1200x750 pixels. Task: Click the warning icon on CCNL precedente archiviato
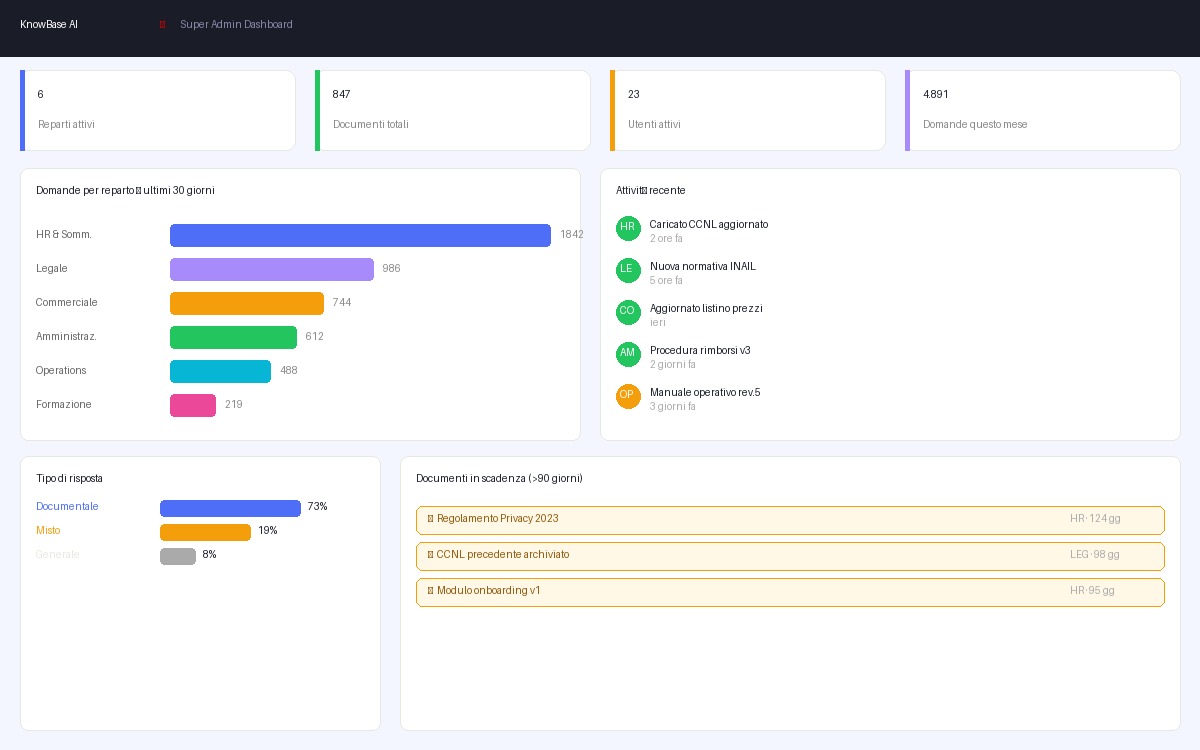pyautogui.click(x=431, y=554)
